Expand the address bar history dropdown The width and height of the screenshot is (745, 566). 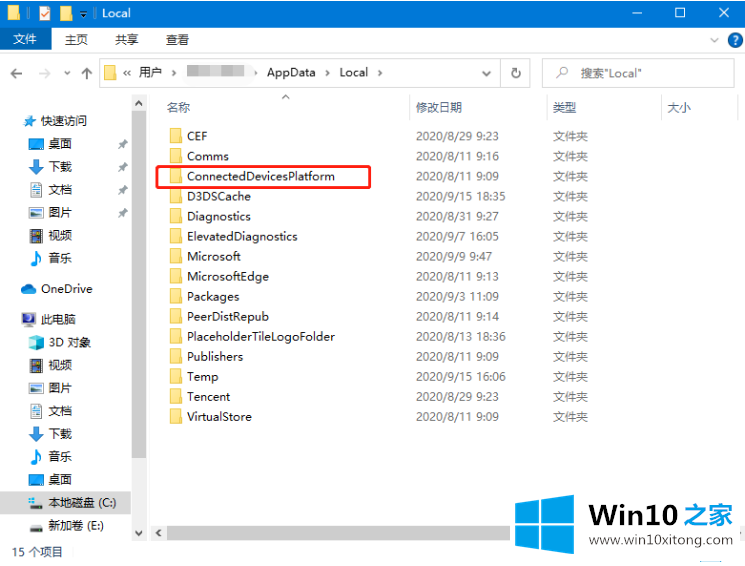(x=486, y=73)
